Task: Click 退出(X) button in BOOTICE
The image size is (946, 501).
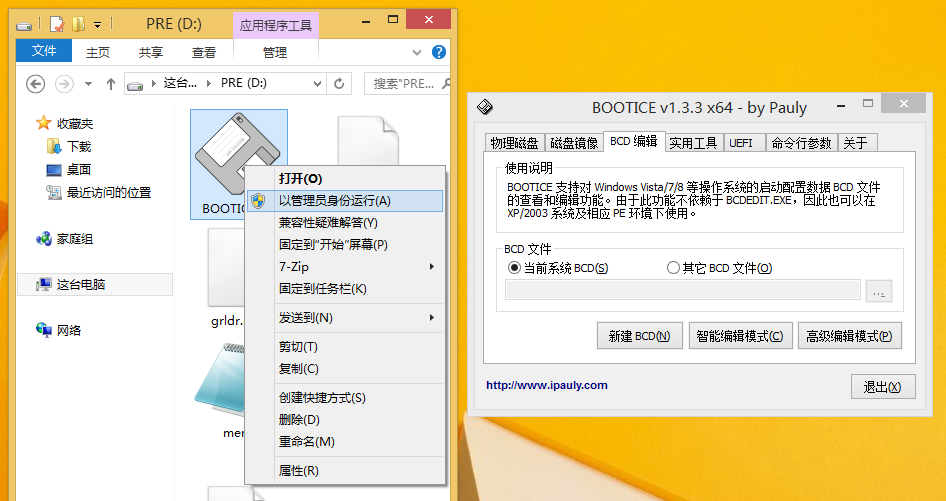Action: pyautogui.click(x=883, y=387)
